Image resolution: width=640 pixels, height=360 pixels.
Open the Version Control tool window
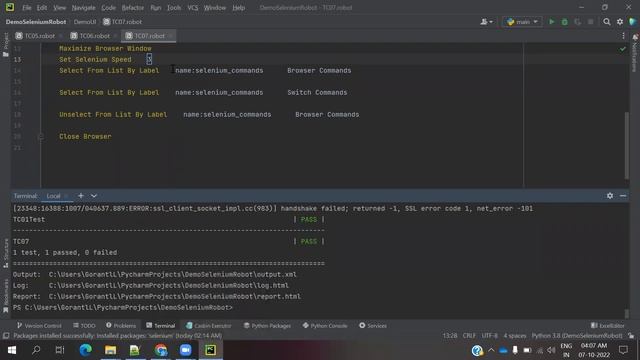tap(39, 326)
